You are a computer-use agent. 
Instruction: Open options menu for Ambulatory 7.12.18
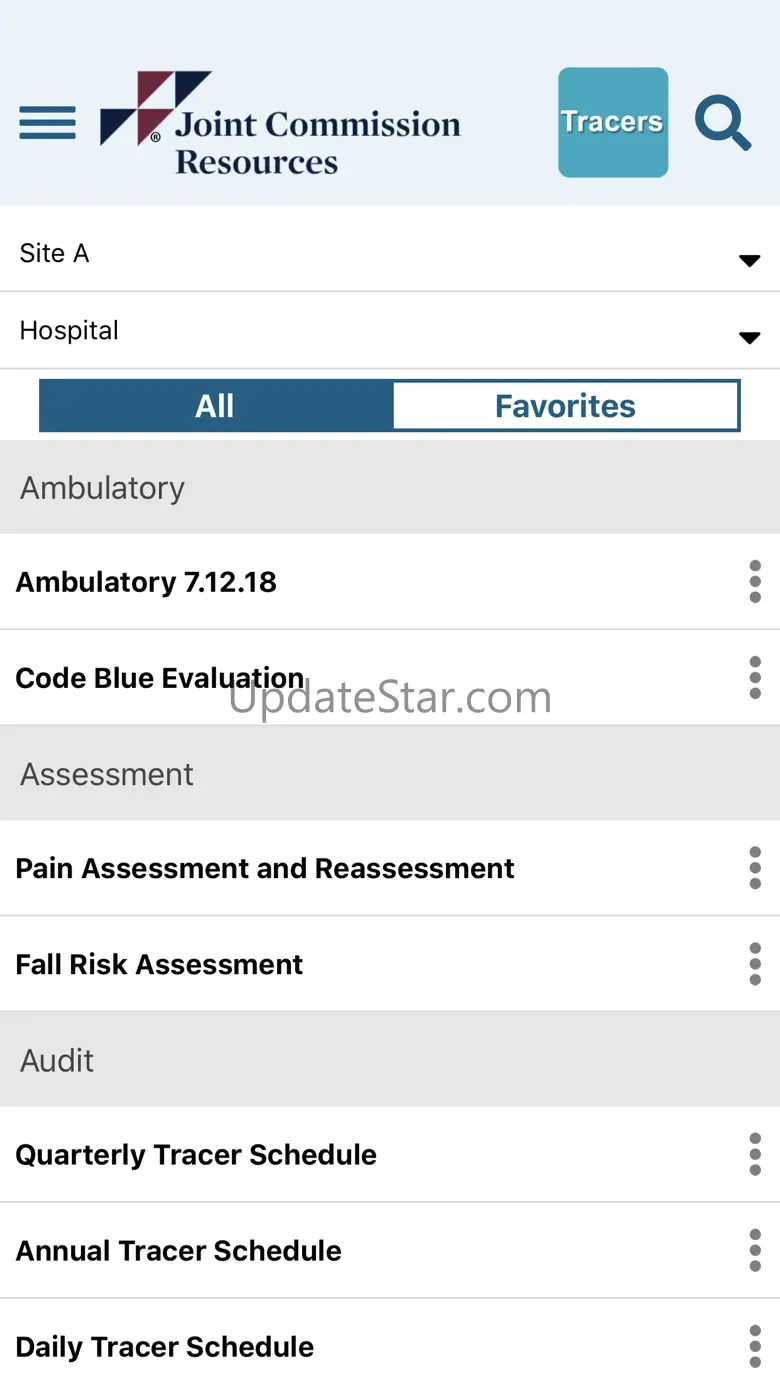coord(755,582)
